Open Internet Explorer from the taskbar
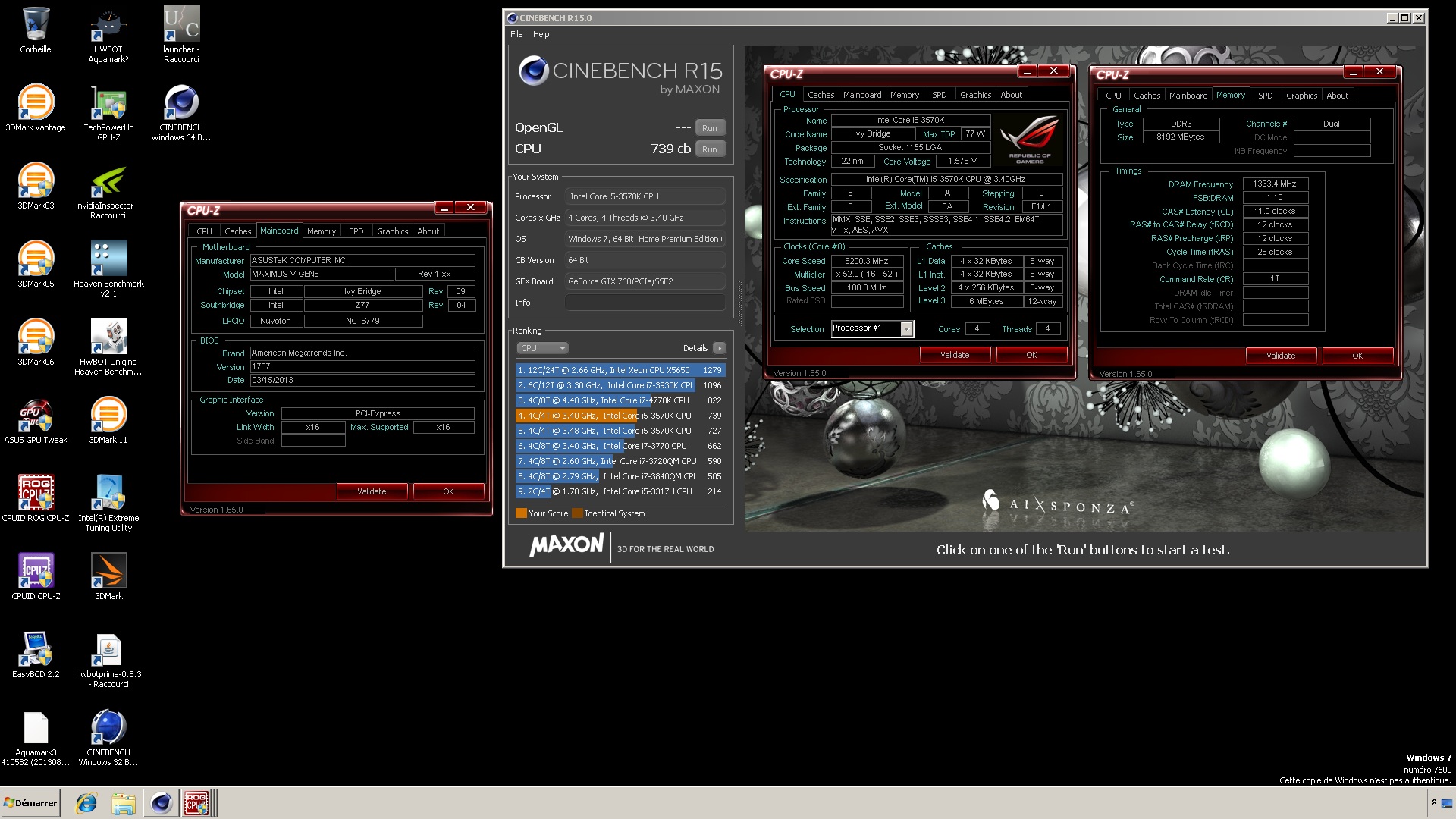The width and height of the screenshot is (1456, 819). click(x=86, y=803)
